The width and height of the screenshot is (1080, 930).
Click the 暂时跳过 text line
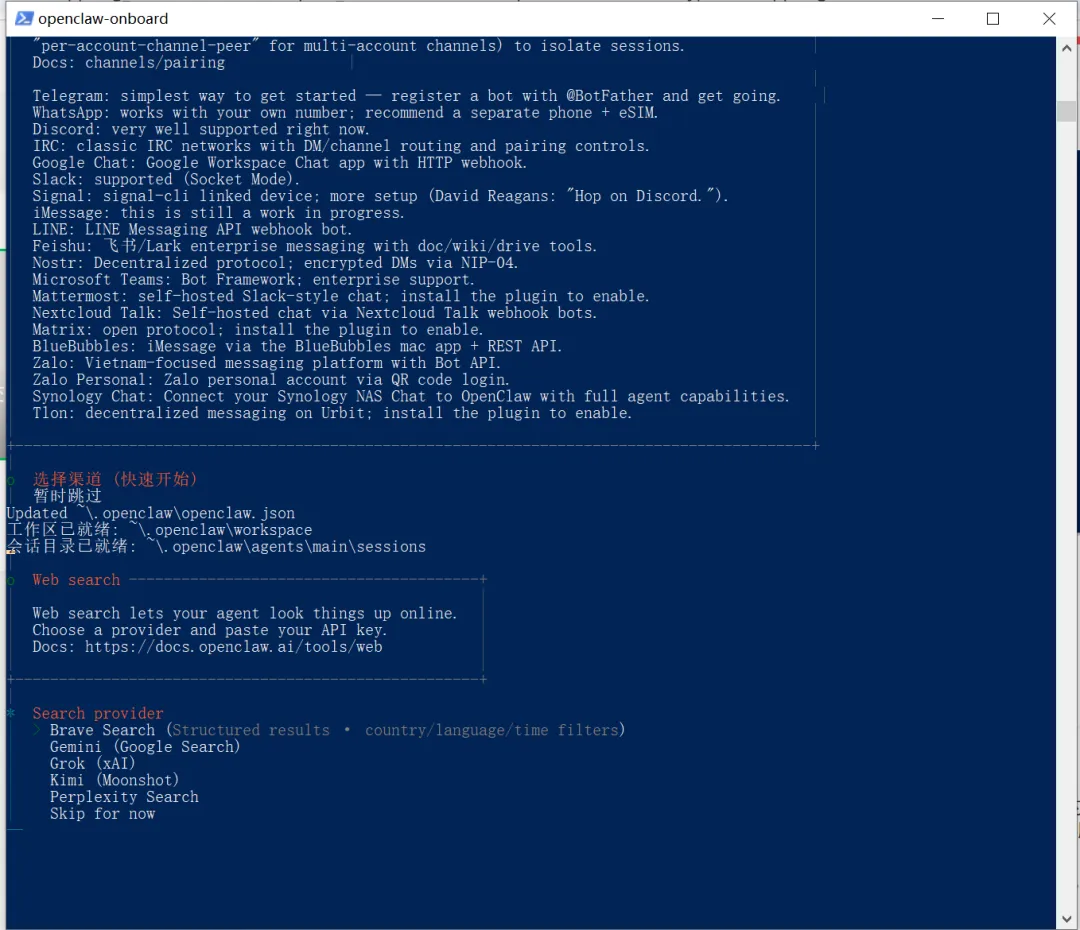67,496
